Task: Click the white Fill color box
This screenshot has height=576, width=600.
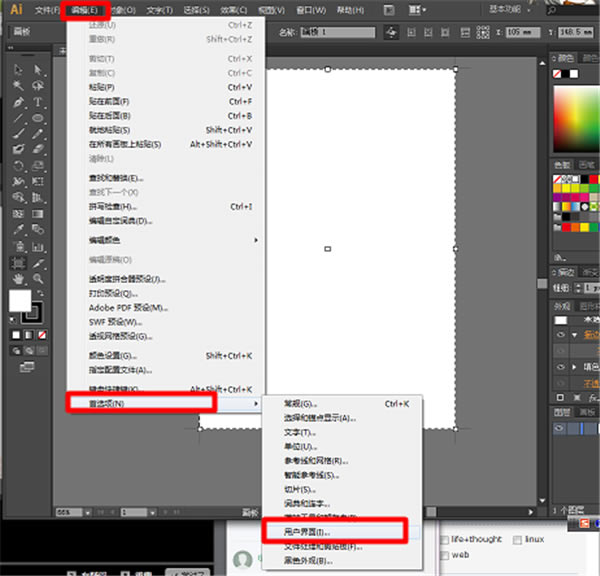Action: [x=21, y=301]
